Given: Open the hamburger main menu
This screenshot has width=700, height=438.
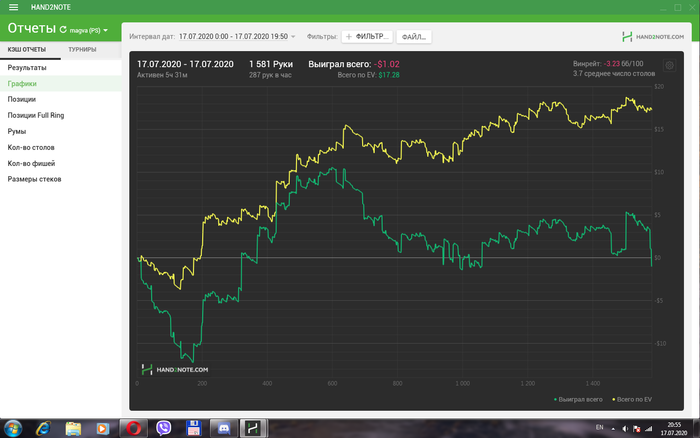Looking at the screenshot, I should click(13, 7).
